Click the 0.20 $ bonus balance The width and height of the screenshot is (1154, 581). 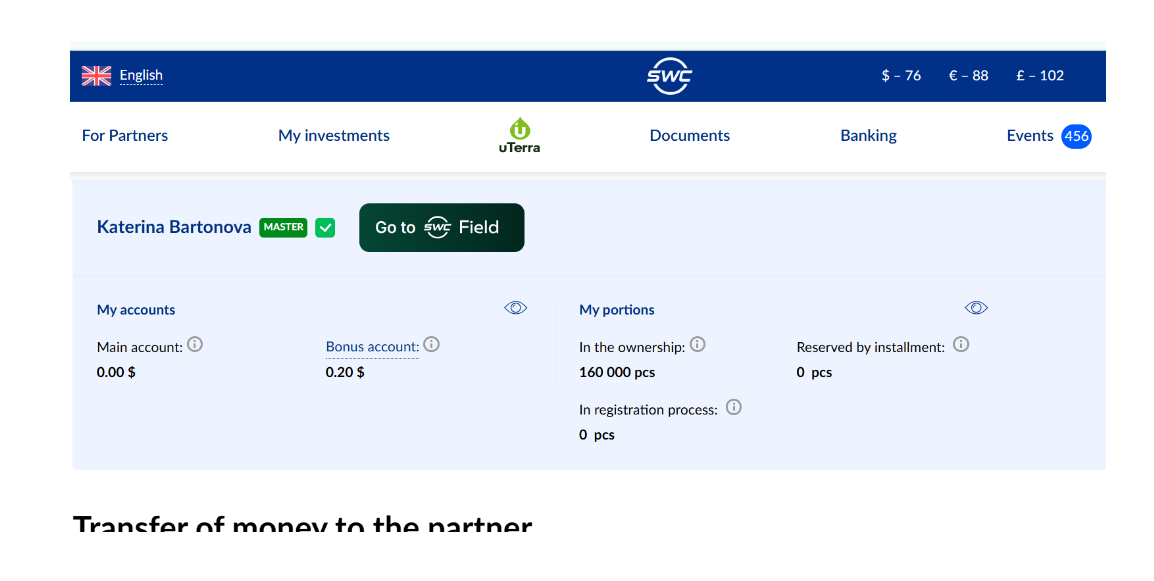pos(345,373)
